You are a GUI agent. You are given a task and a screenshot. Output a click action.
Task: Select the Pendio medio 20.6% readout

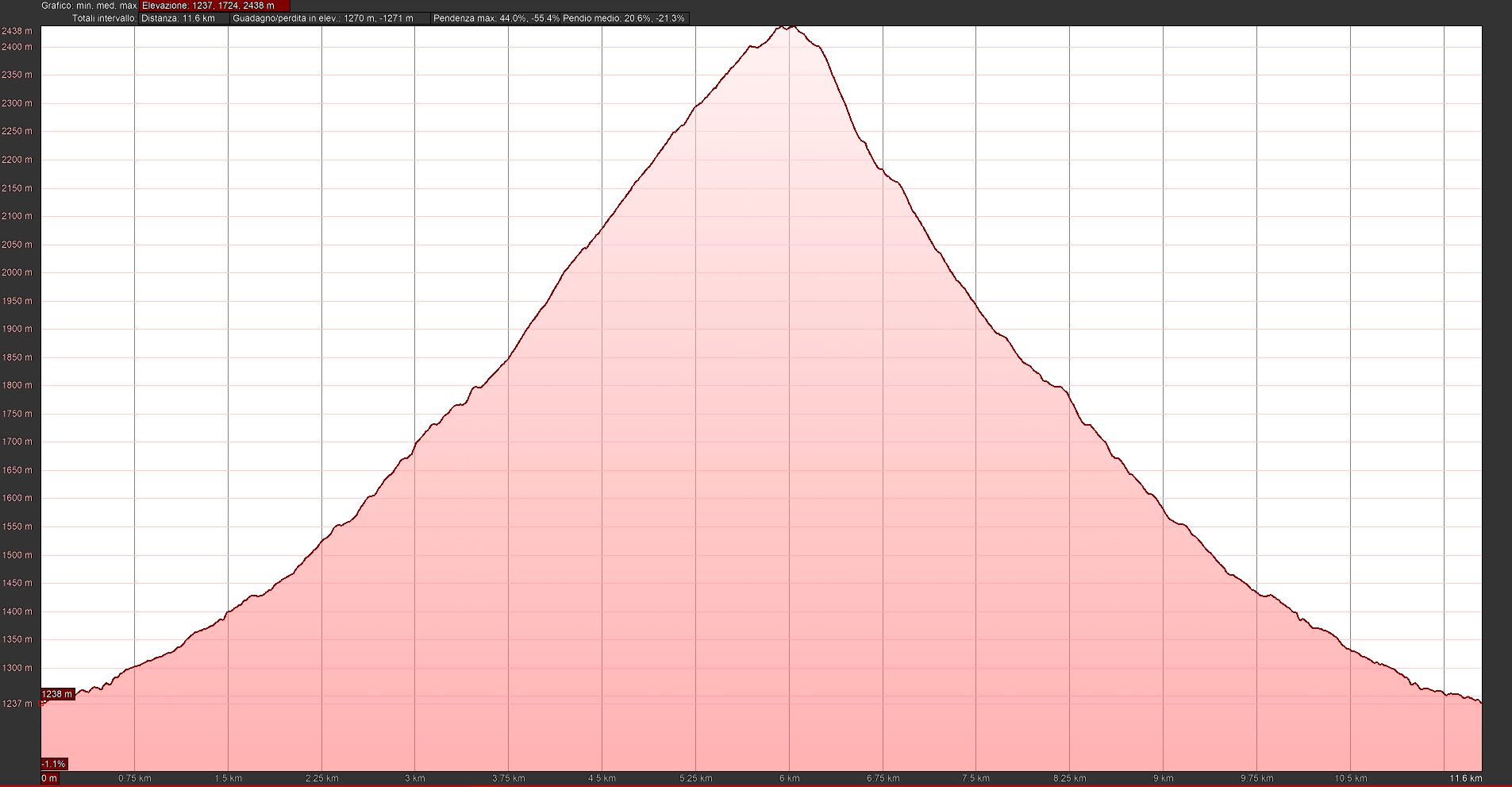coord(624,18)
